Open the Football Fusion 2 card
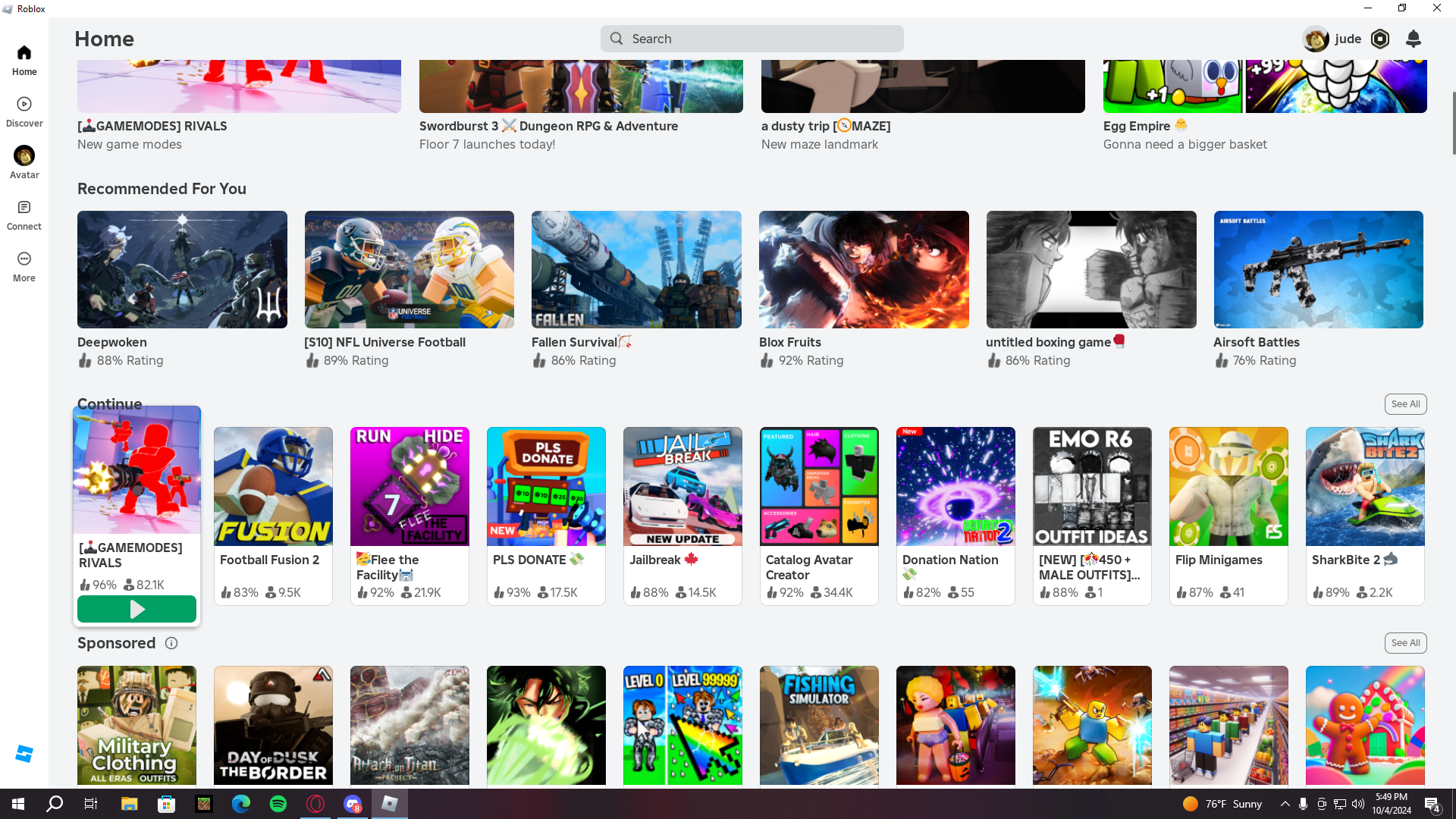This screenshot has height=819, width=1456. click(273, 516)
